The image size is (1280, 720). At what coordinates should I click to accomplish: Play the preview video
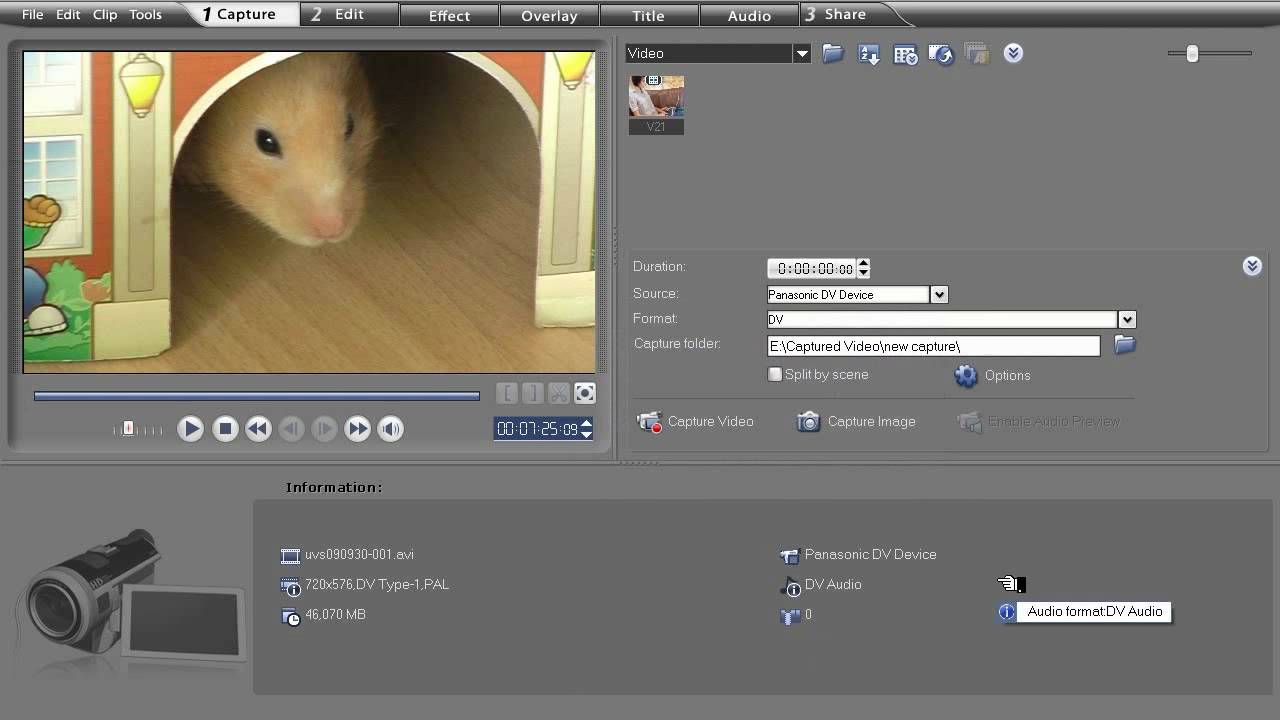click(190, 429)
